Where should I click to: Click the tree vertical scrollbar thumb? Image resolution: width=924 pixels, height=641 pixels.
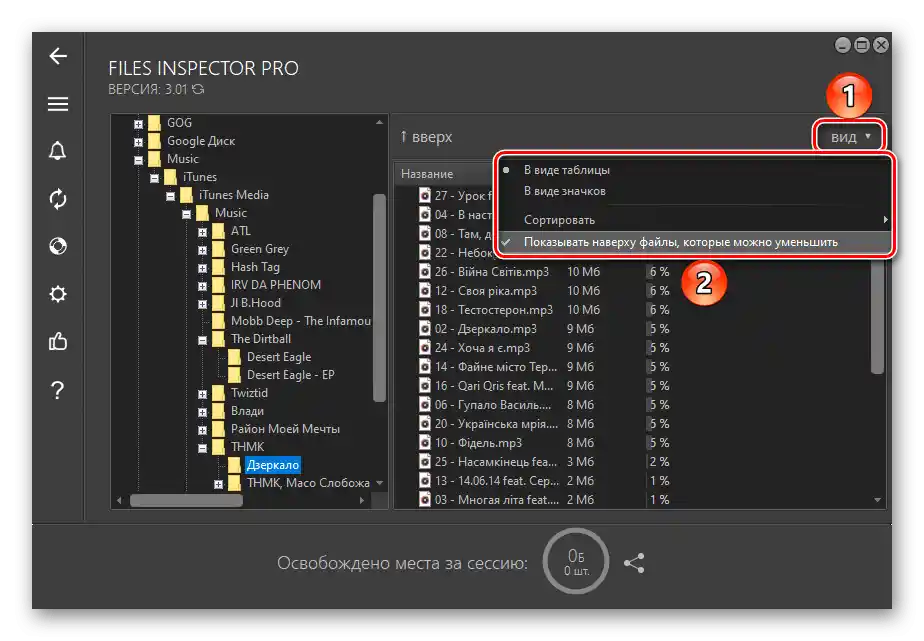(380, 298)
